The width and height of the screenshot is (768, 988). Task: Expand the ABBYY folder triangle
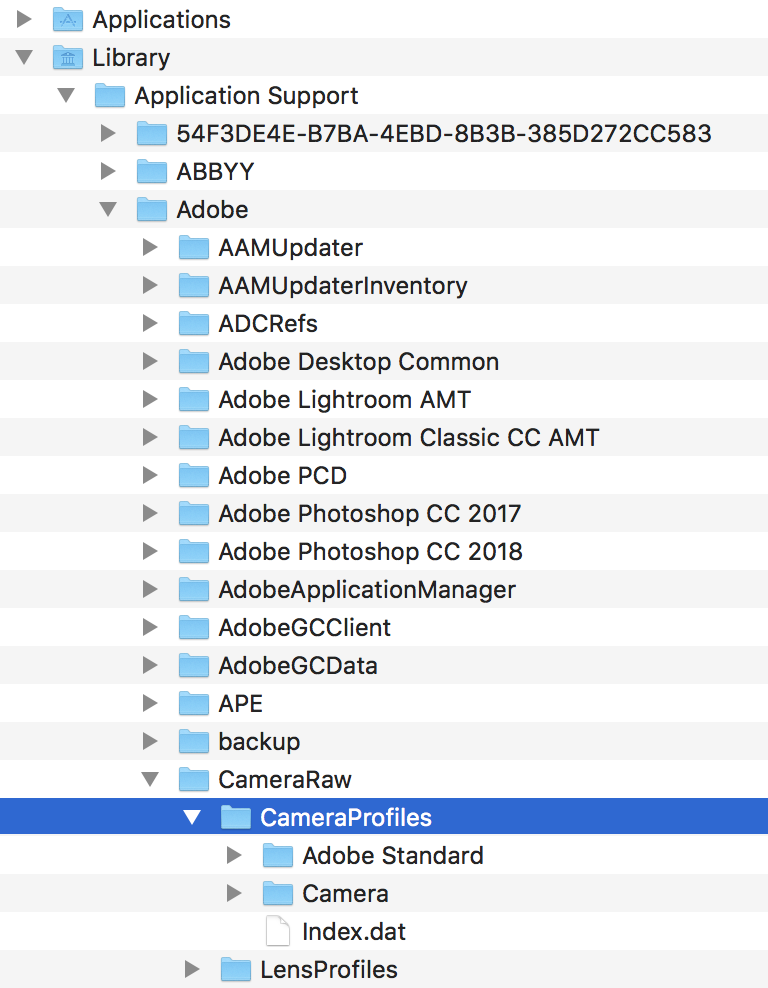click(108, 171)
